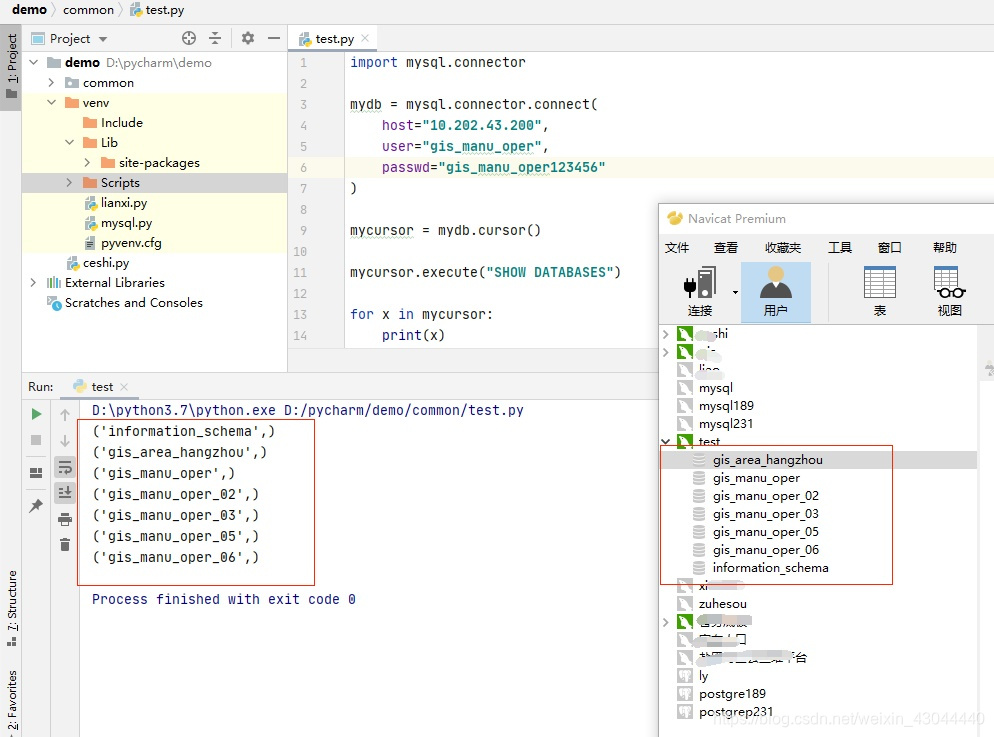Select gis_manu_oper_05 database in Navicat
This screenshot has height=737, width=994.
[765, 532]
